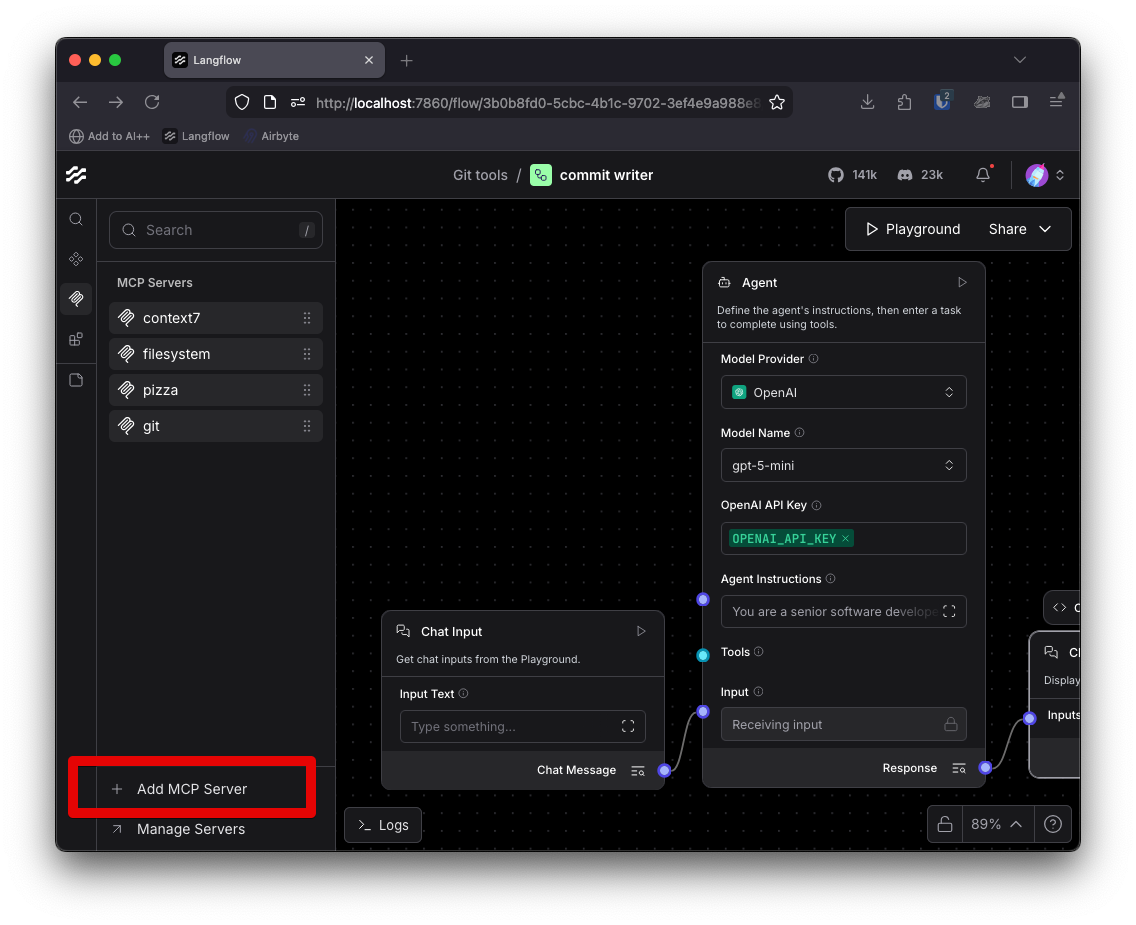Select the Notes sidebar icon

76,379
